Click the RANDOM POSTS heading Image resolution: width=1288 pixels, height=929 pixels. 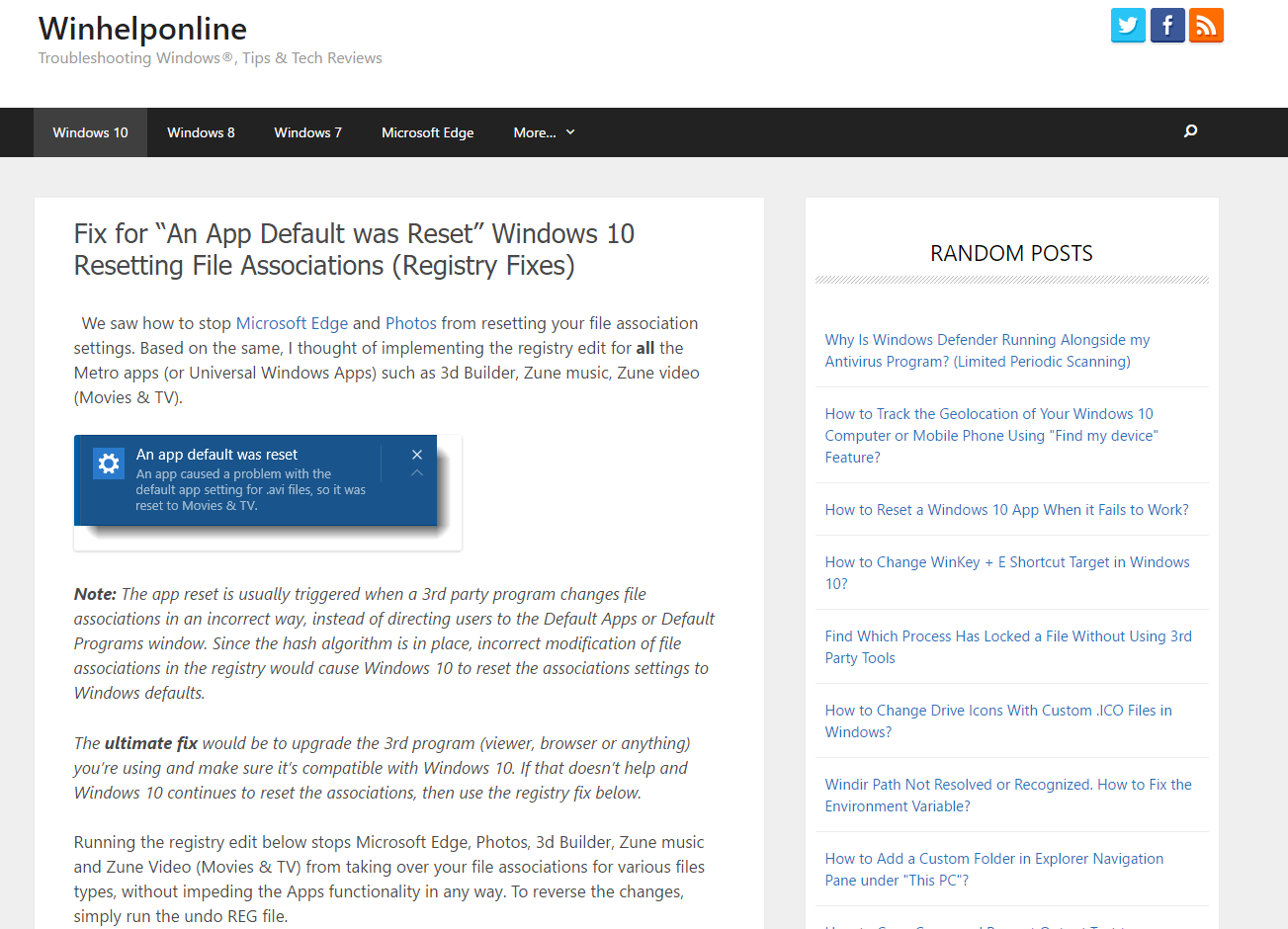click(1011, 253)
